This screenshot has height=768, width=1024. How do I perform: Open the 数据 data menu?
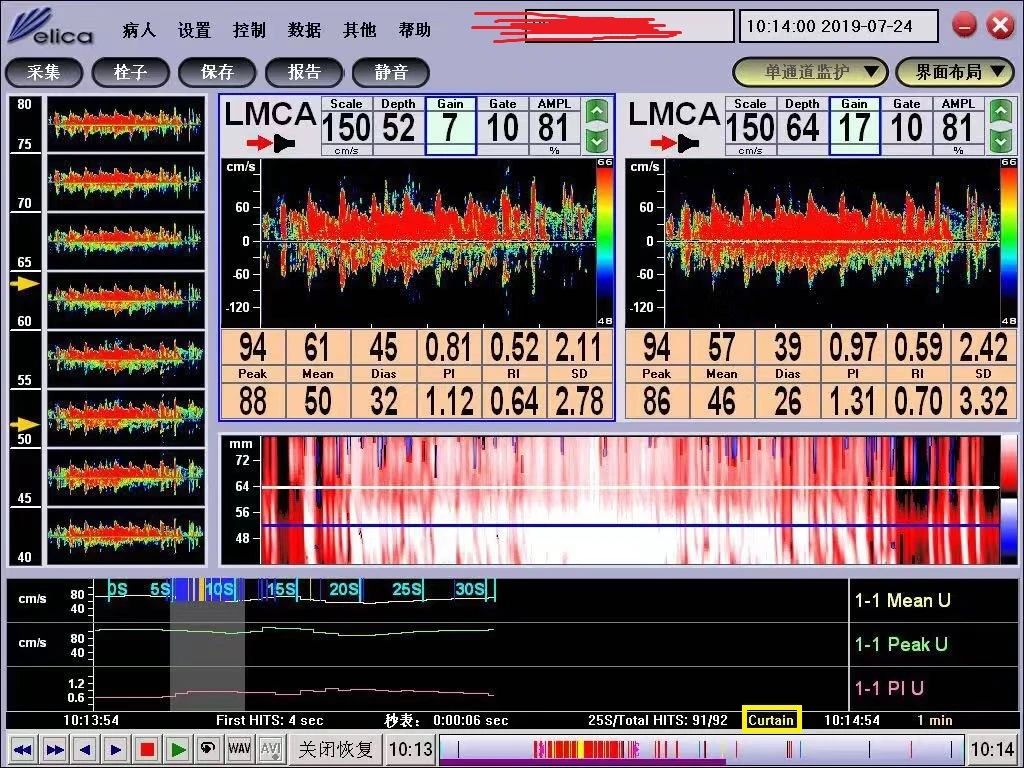tap(304, 30)
